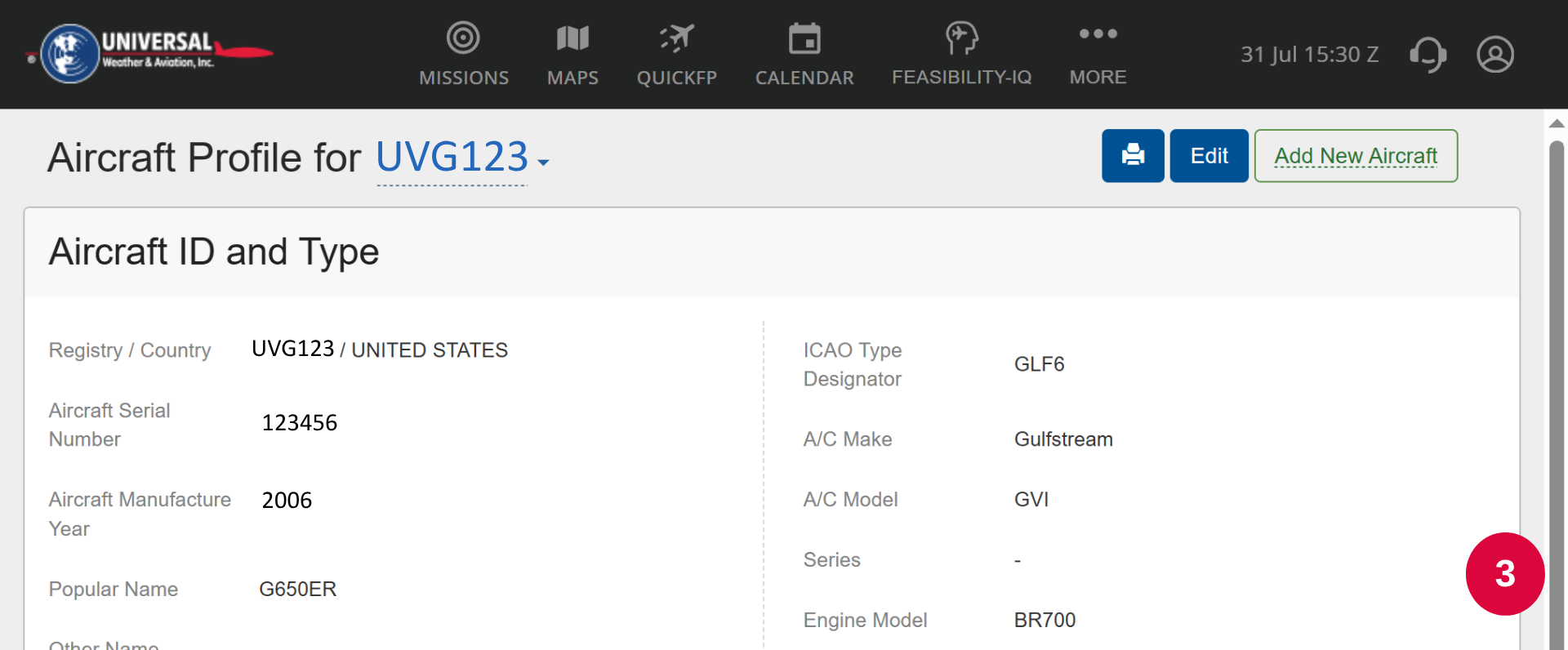Click the support headset icon
Screen dimensions: 1568x650
(x=1428, y=55)
